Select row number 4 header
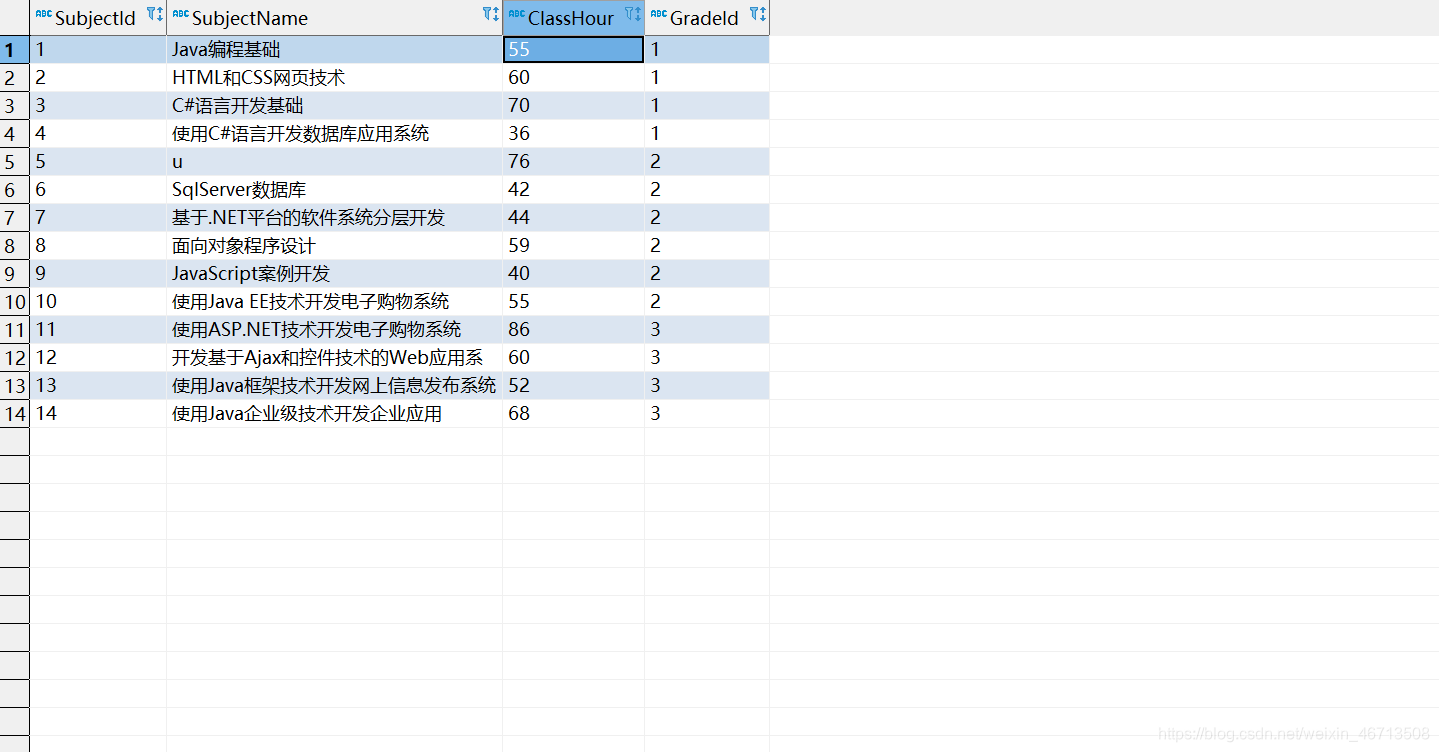This screenshot has height=752, width=1439. click(x=14, y=133)
